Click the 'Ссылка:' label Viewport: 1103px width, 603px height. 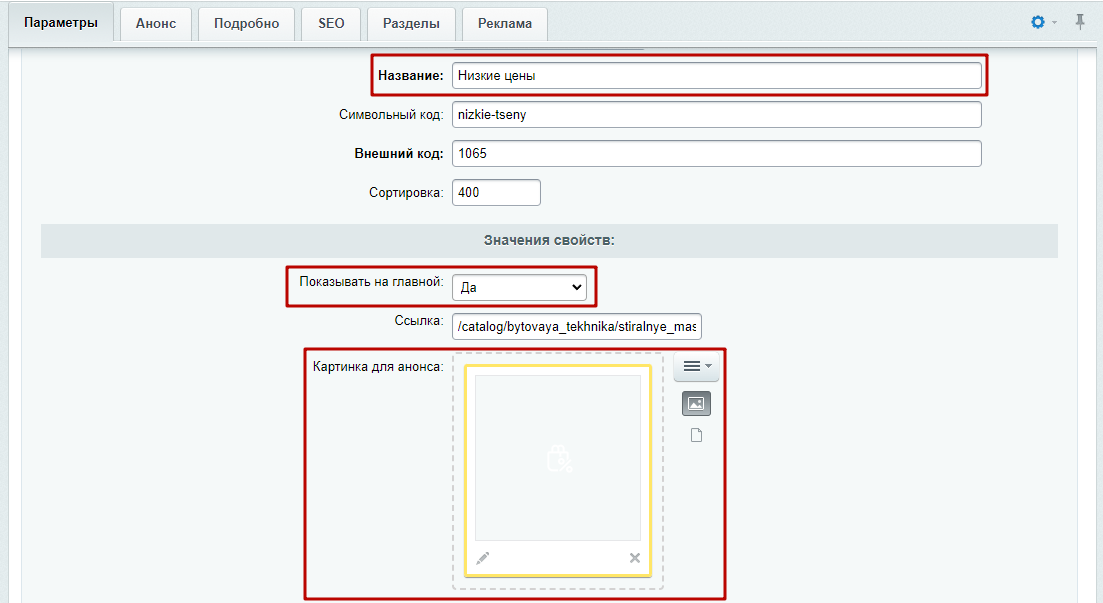tap(419, 321)
